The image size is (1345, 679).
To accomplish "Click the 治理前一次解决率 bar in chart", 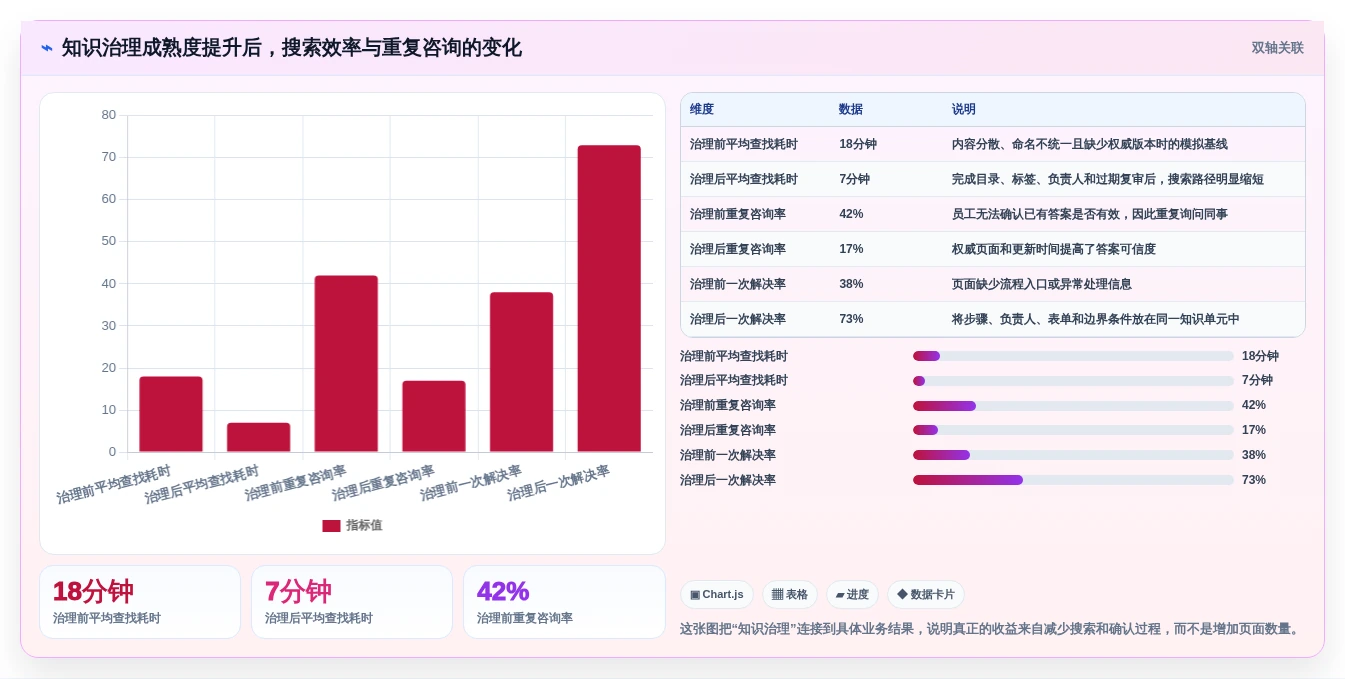I will 521,372.
